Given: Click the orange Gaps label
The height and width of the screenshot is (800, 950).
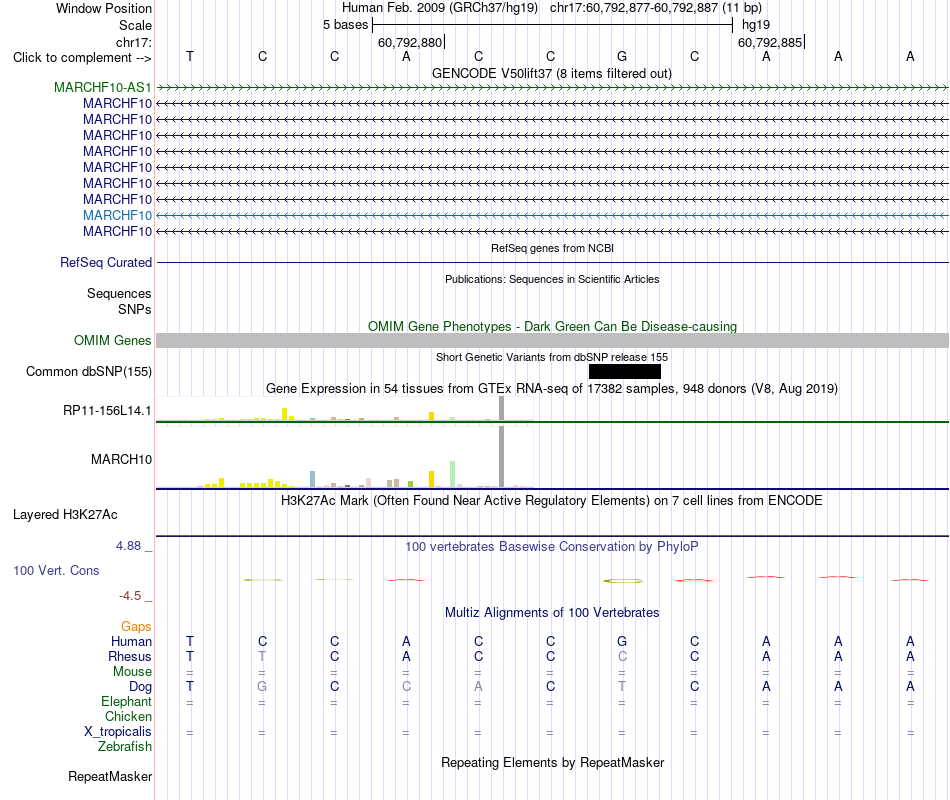Looking at the screenshot, I should [136, 626].
